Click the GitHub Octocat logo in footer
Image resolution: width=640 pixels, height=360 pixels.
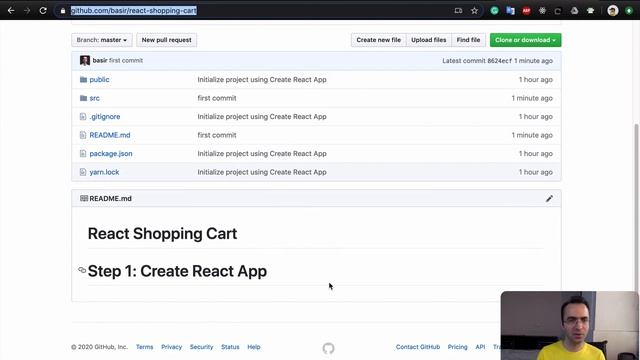(329, 348)
